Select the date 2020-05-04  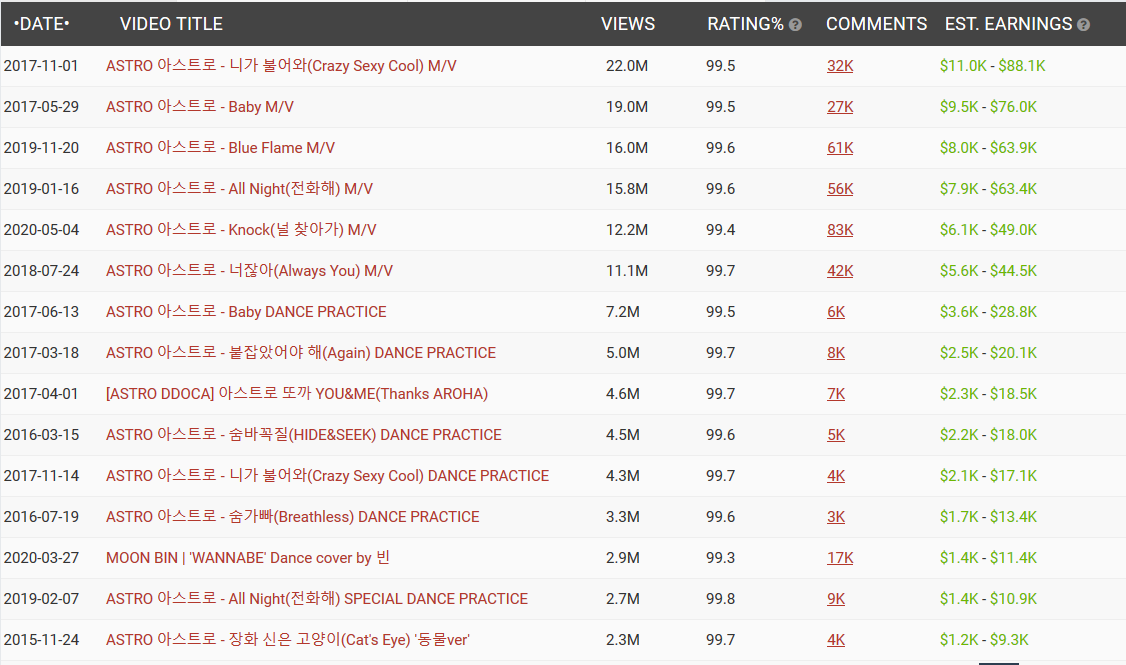(x=41, y=229)
